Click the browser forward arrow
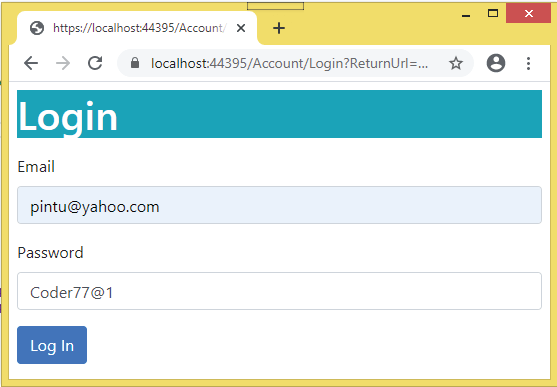 point(63,63)
